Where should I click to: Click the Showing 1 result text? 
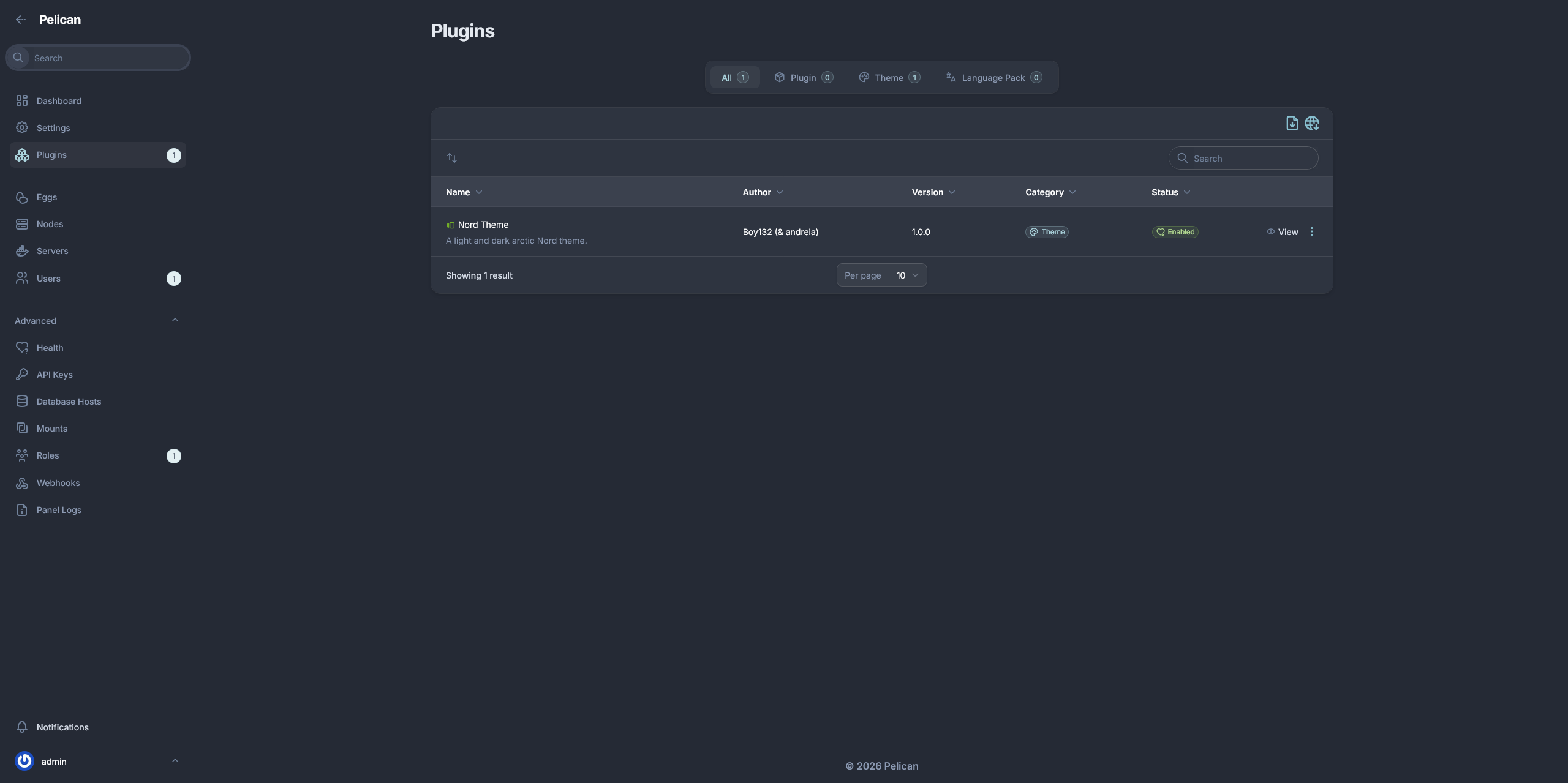[479, 275]
